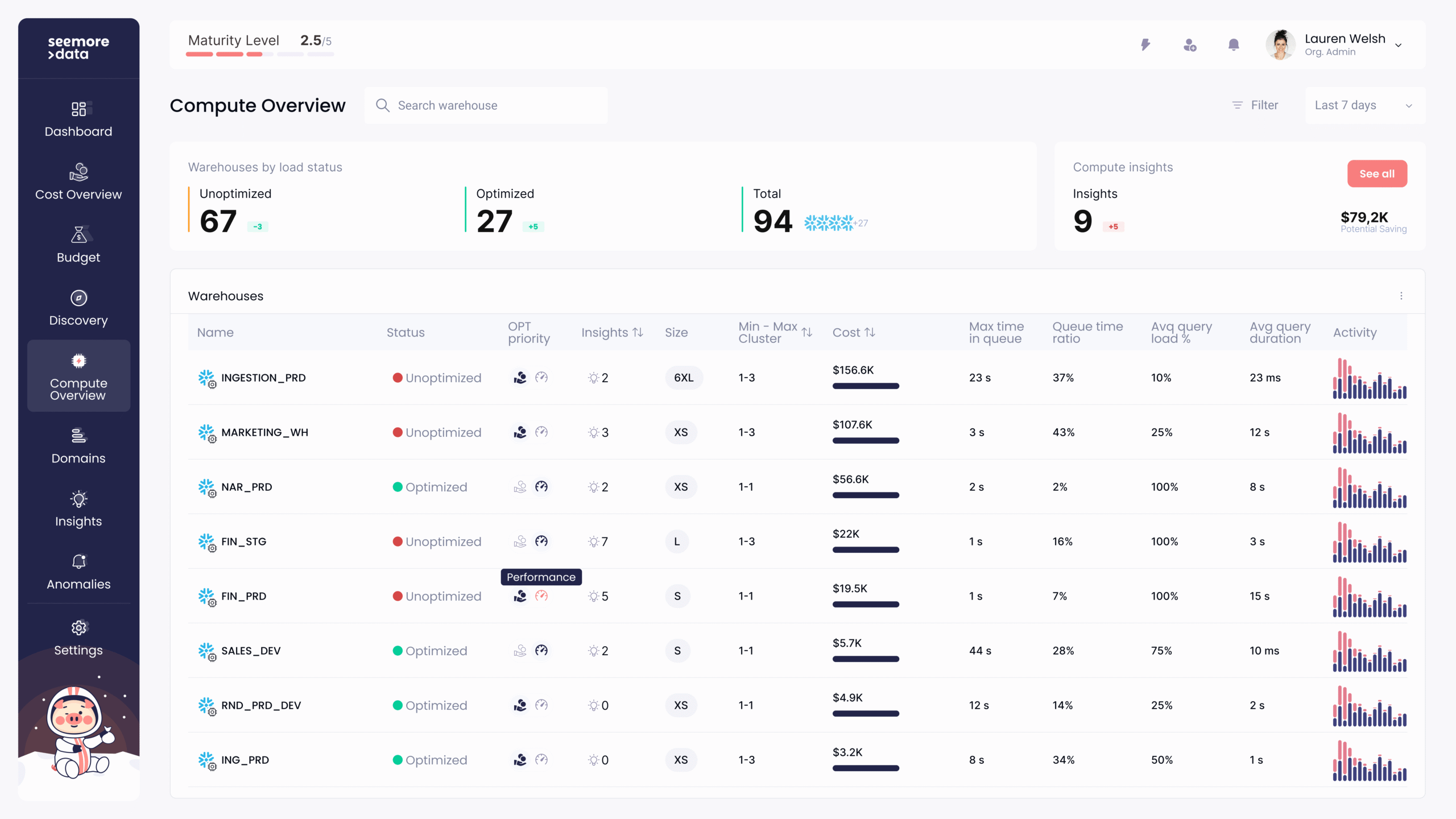The width and height of the screenshot is (1456, 819).
Task: Sort by Min - Max Cluster column arrows
Action: pos(807,332)
